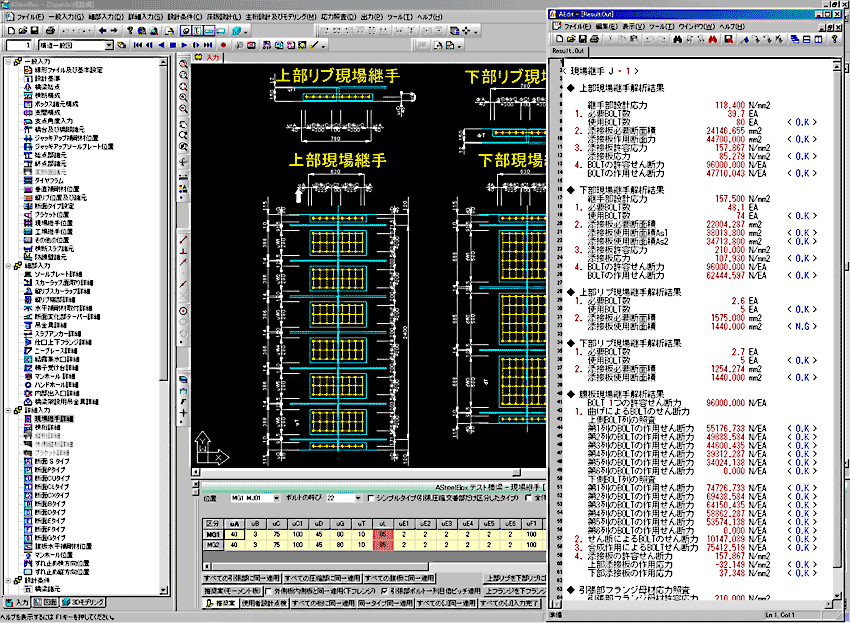Image resolution: width=850 pixels, height=623 pixels.
Task: Click すべての腹板に同一適用 button
Action: [399, 579]
